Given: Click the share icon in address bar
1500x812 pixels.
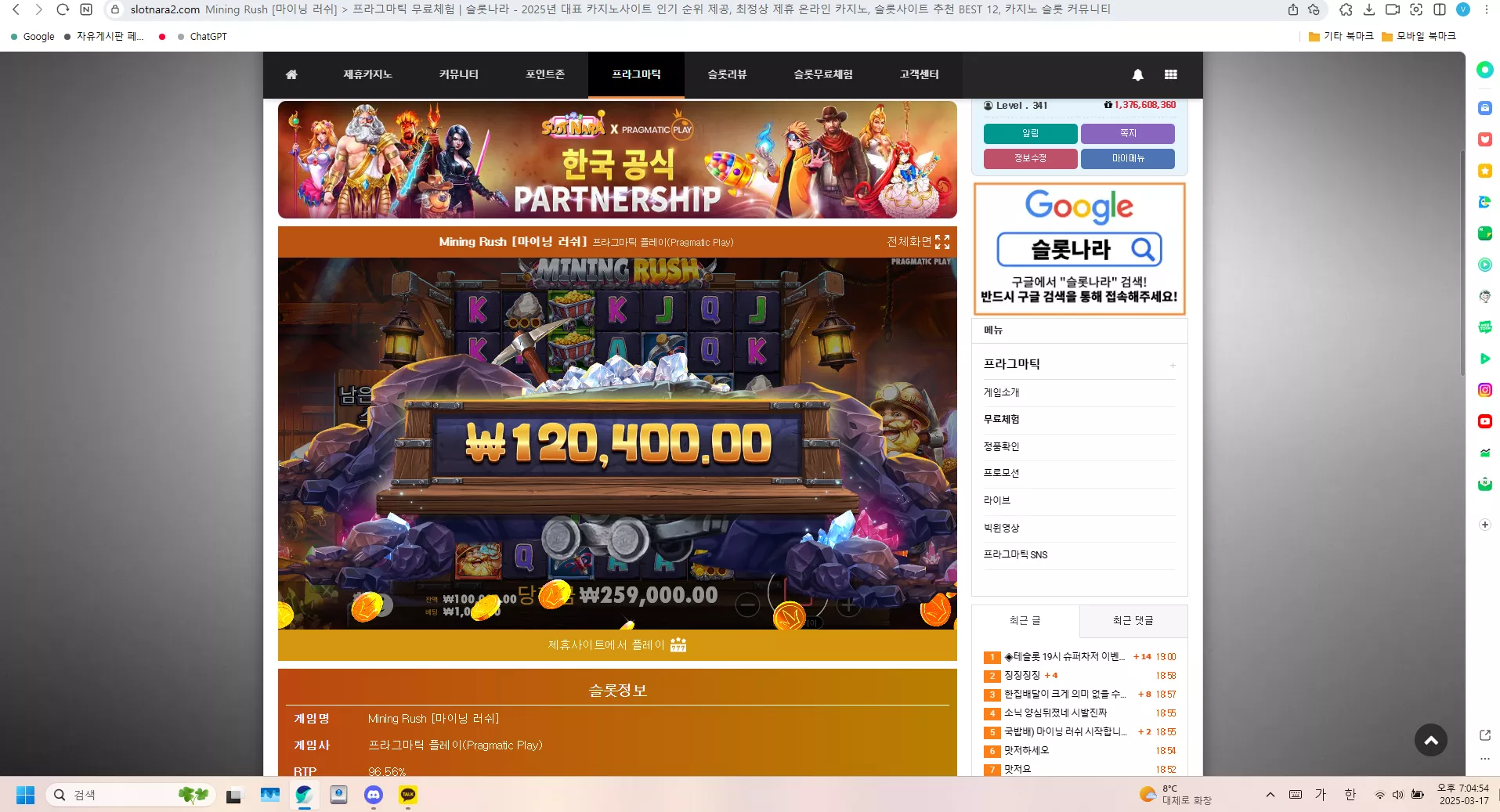Looking at the screenshot, I should click(1293, 9).
